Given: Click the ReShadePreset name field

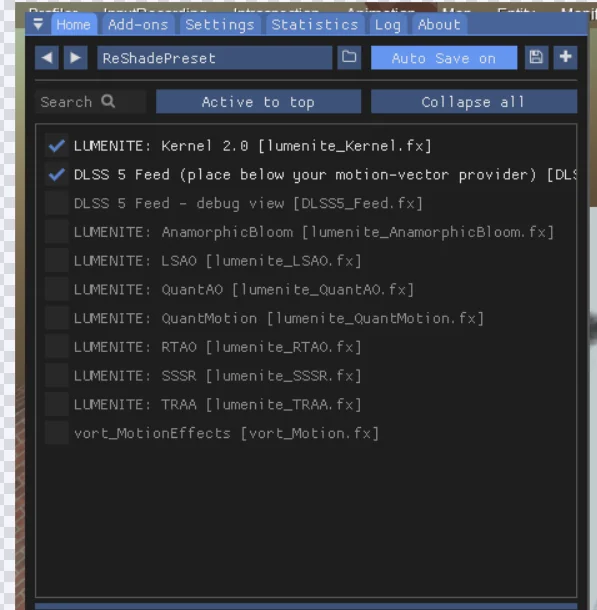Looking at the screenshot, I should pyautogui.click(x=215, y=58).
